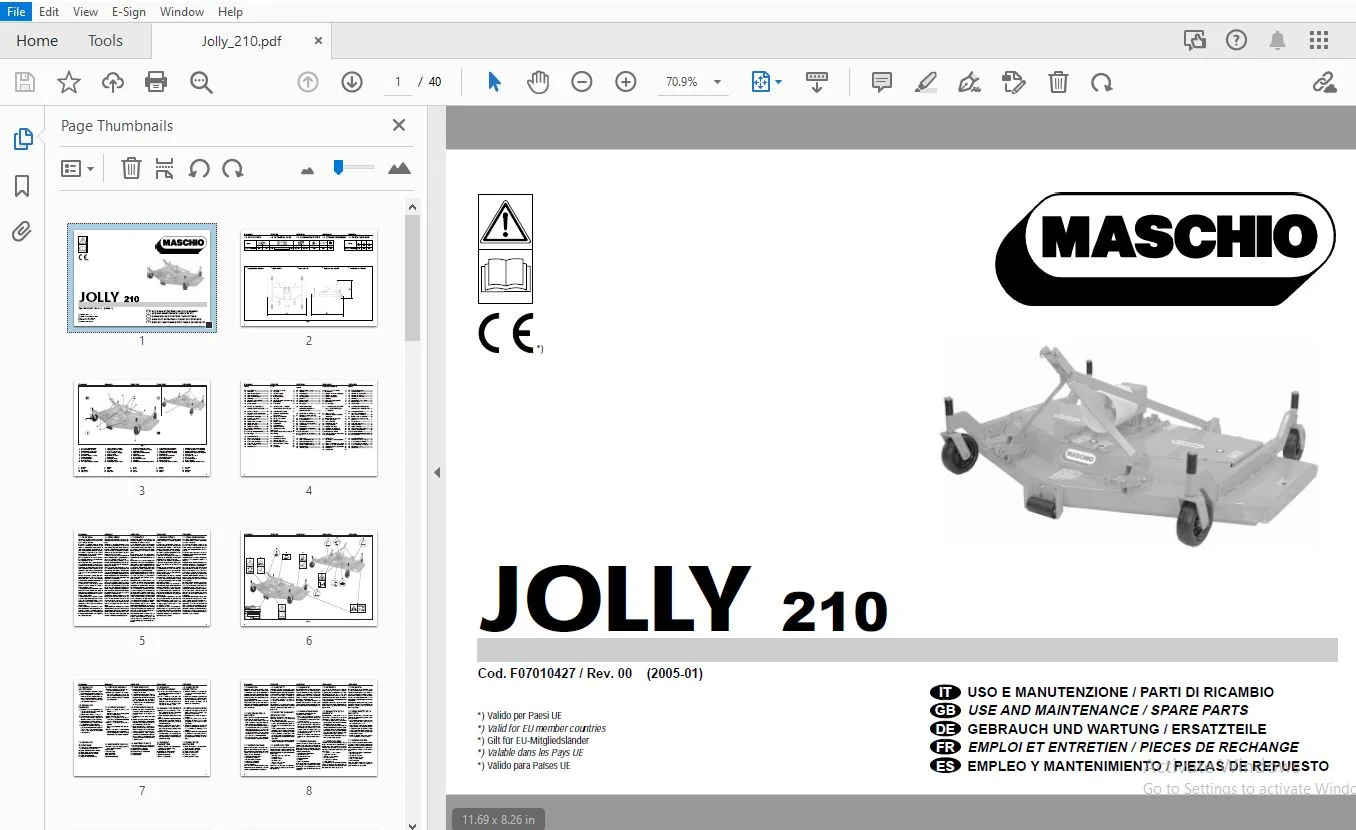Select page 2 thumbnail
Screen dimensions: 1356x830
(x=309, y=278)
